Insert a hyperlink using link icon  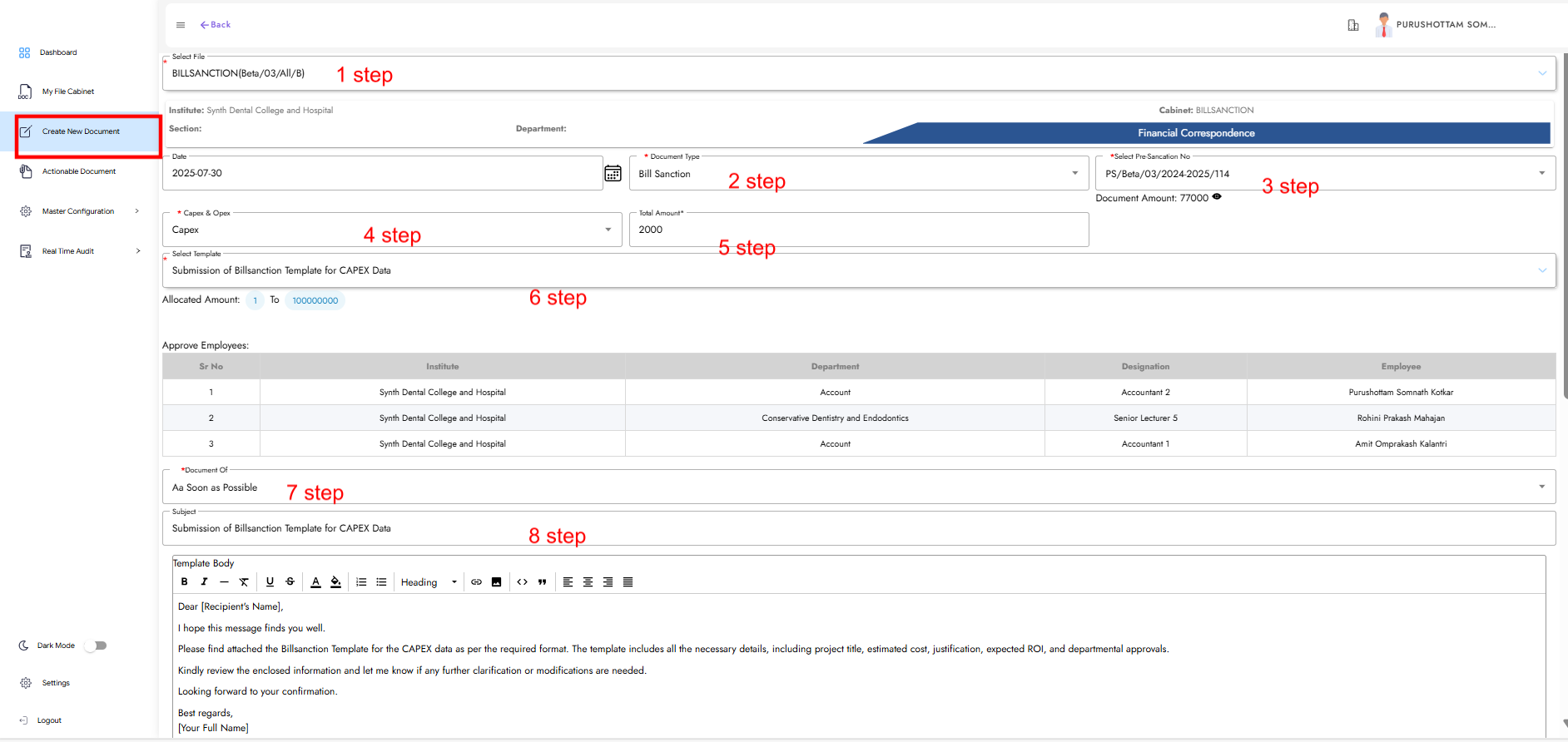(x=476, y=582)
